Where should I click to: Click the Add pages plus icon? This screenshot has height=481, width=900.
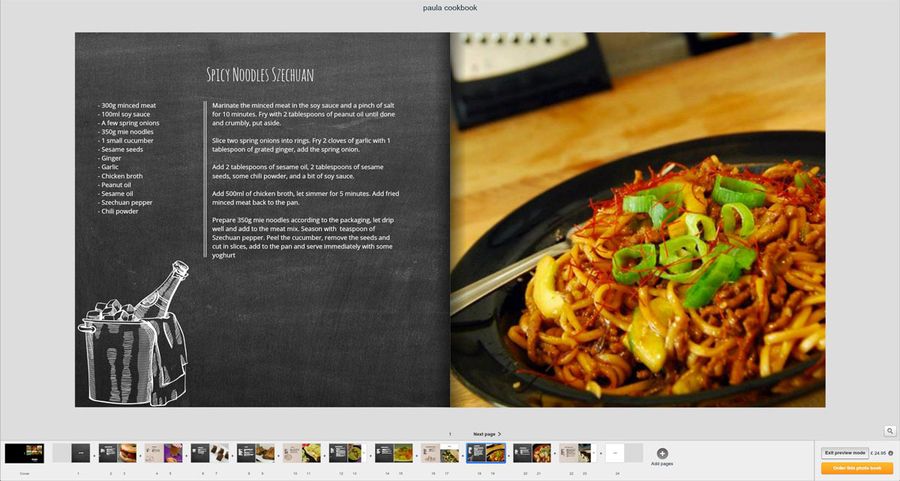[x=662, y=453]
